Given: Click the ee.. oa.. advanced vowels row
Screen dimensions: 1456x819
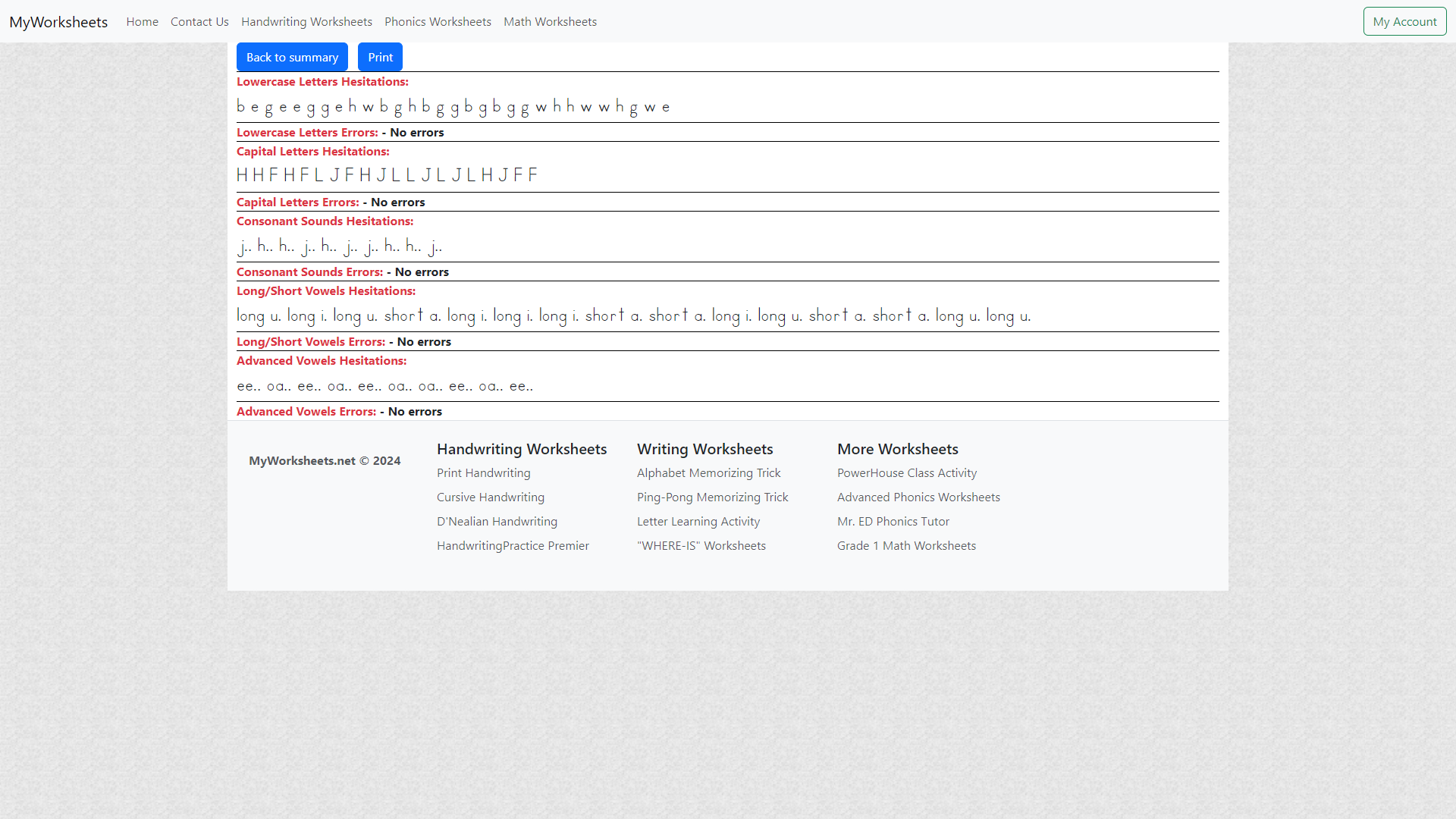Looking at the screenshot, I should 385,386.
